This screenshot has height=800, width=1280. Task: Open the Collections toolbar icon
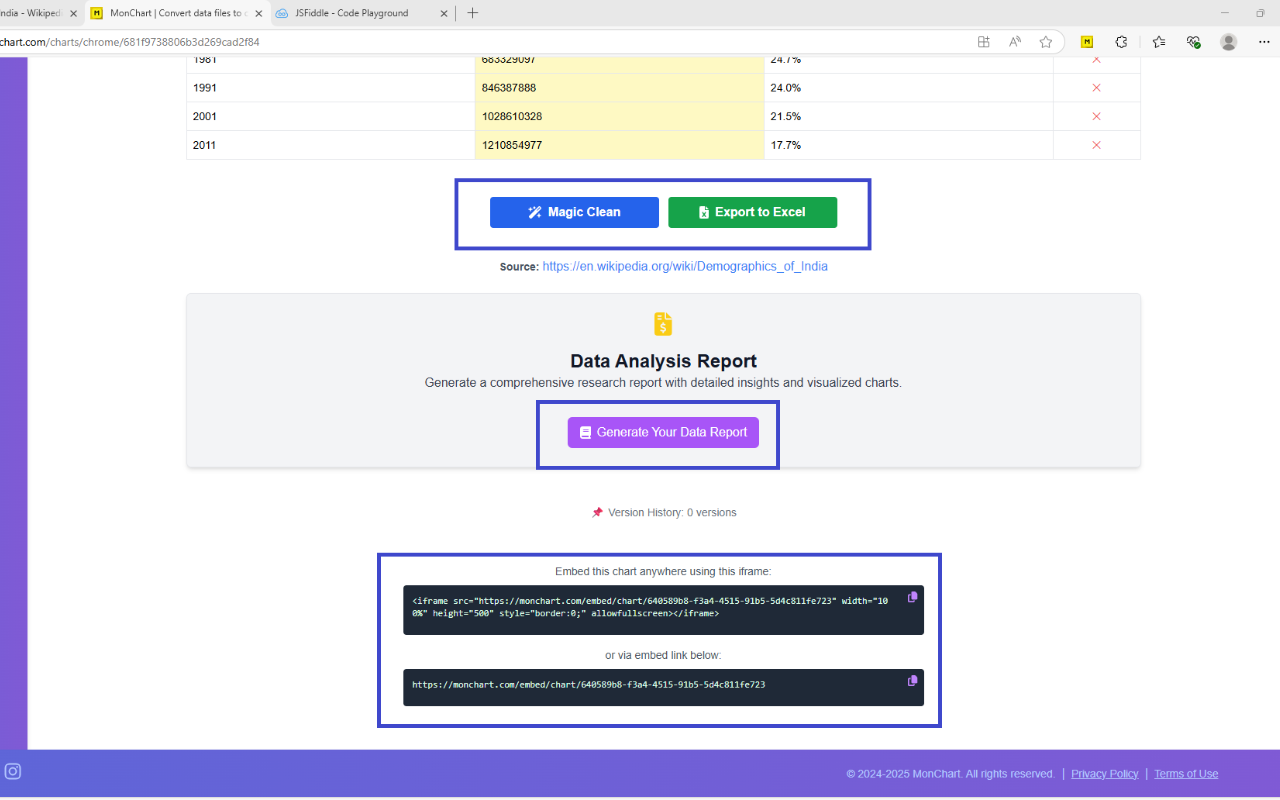[1158, 42]
